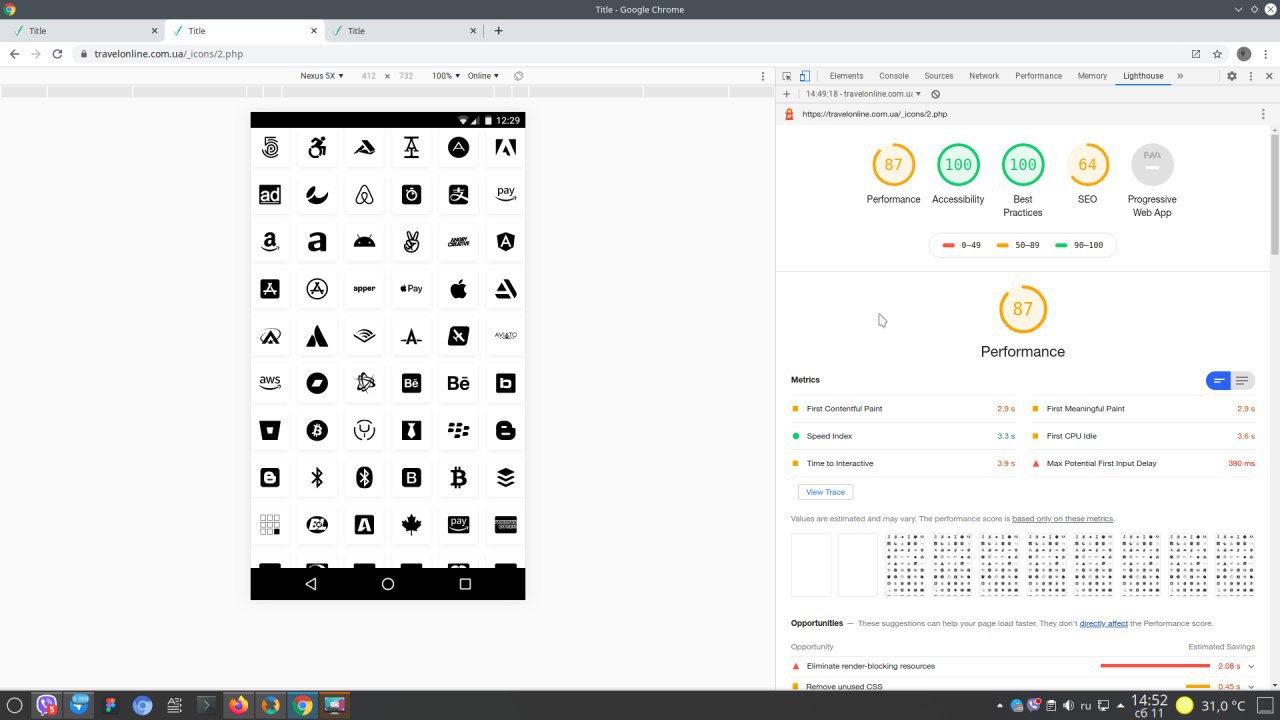This screenshot has height=720, width=1280.
Task: Tap the Adobe logo icon
Action: click(506, 148)
